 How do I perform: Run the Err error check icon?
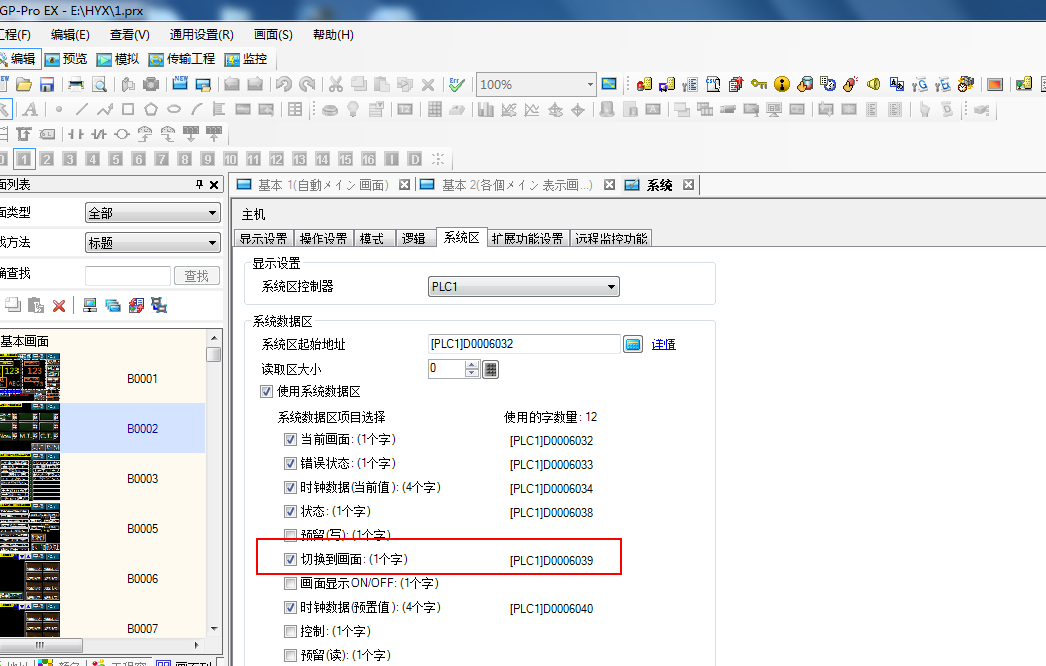(456, 85)
